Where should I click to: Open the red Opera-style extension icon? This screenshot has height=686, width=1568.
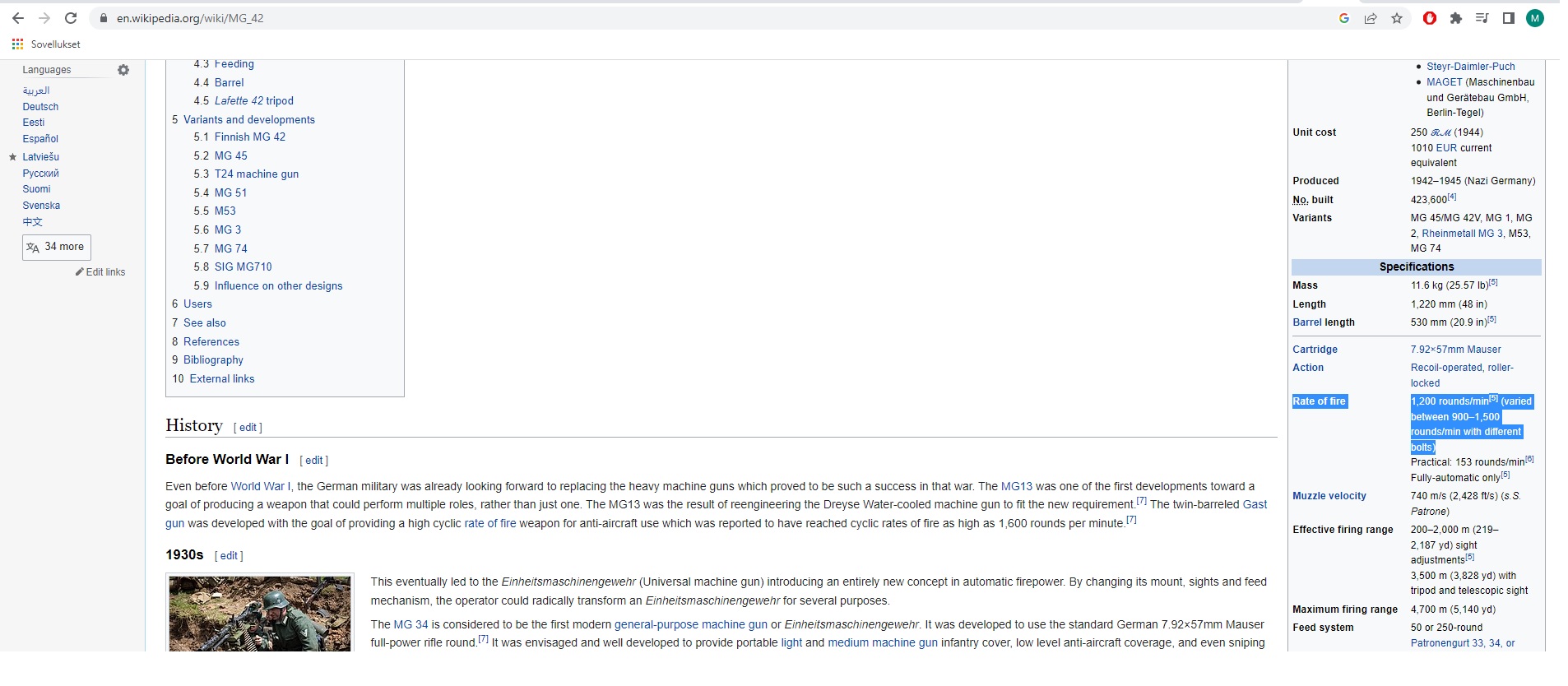tap(1430, 18)
